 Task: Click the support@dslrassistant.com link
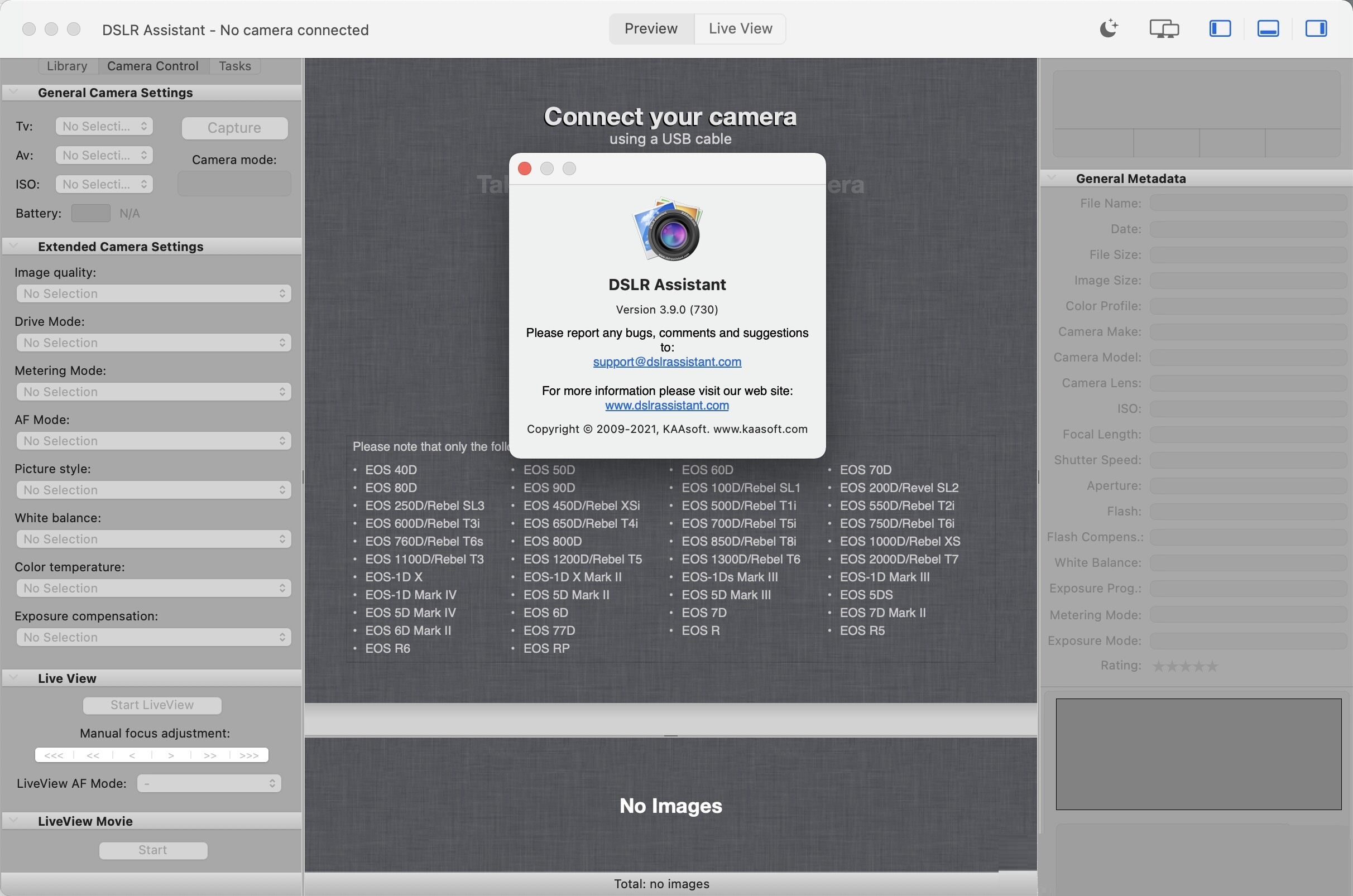[667, 360]
